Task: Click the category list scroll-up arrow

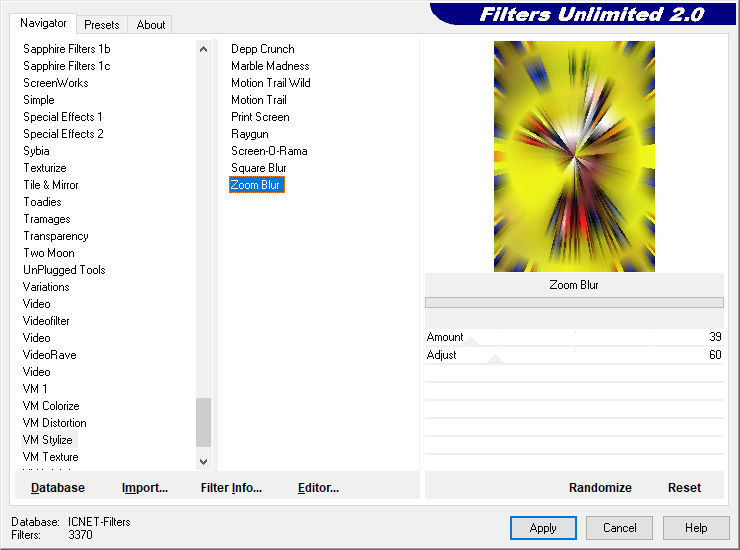Action: pos(203,49)
